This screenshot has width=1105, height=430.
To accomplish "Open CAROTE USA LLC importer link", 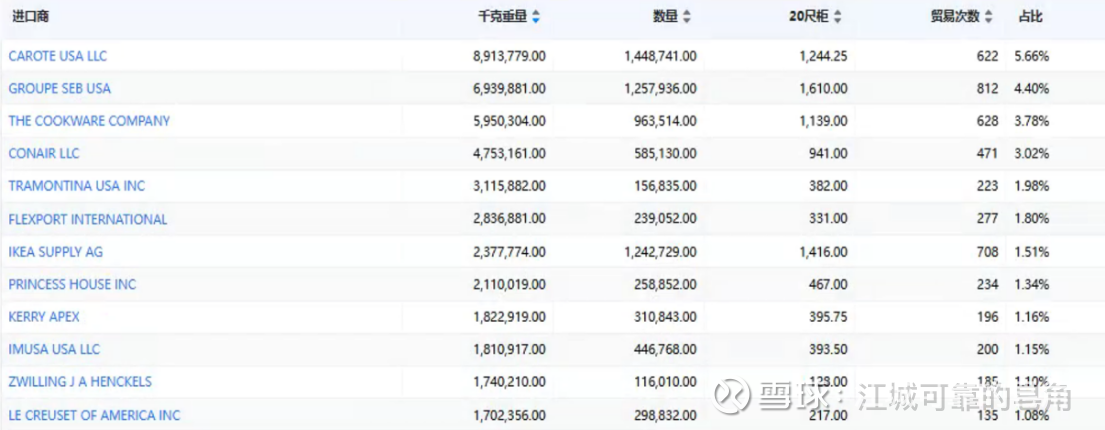I will [x=58, y=56].
